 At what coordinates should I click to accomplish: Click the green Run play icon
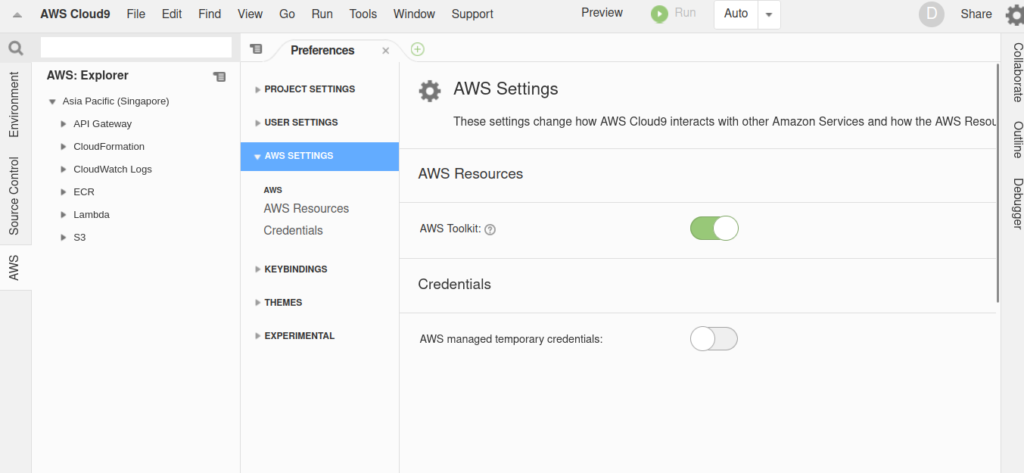(660, 14)
